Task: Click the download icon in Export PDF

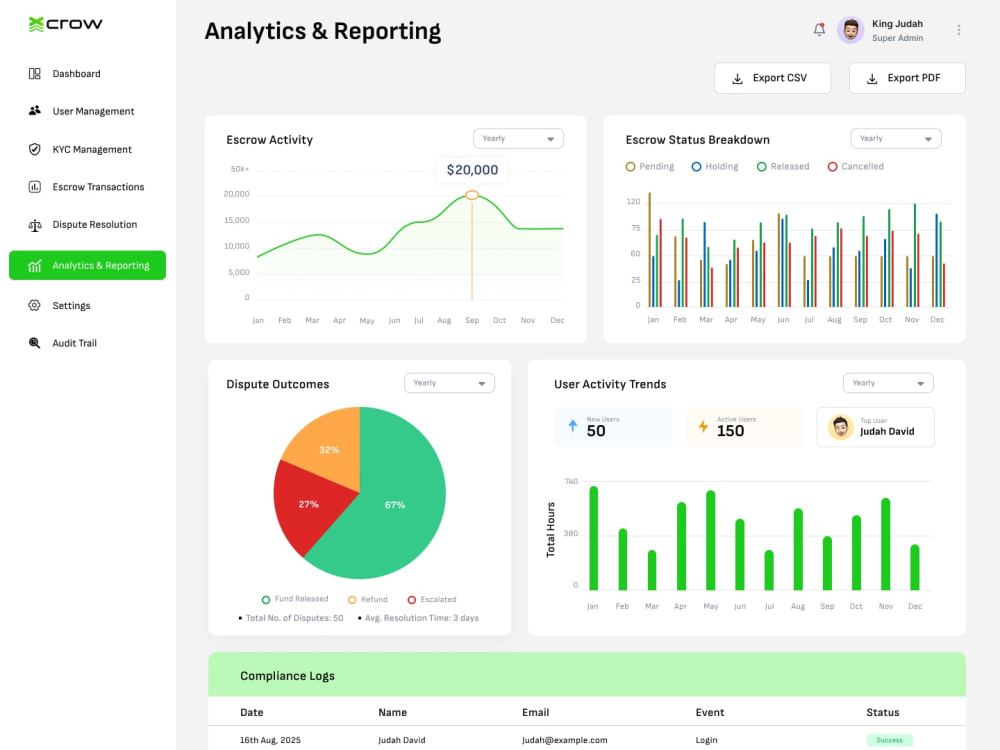Action: (872, 78)
